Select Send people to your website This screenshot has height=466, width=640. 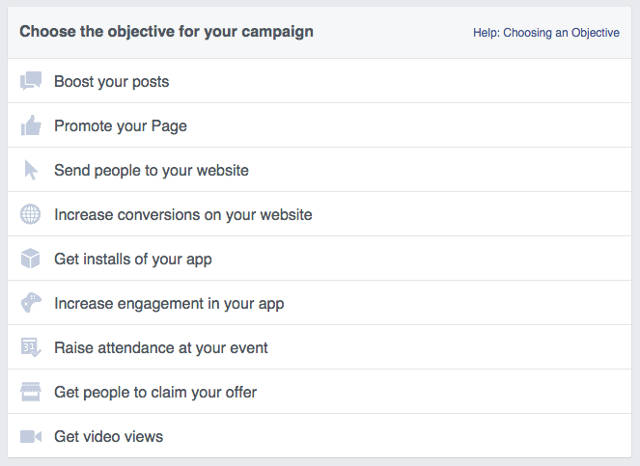click(151, 170)
